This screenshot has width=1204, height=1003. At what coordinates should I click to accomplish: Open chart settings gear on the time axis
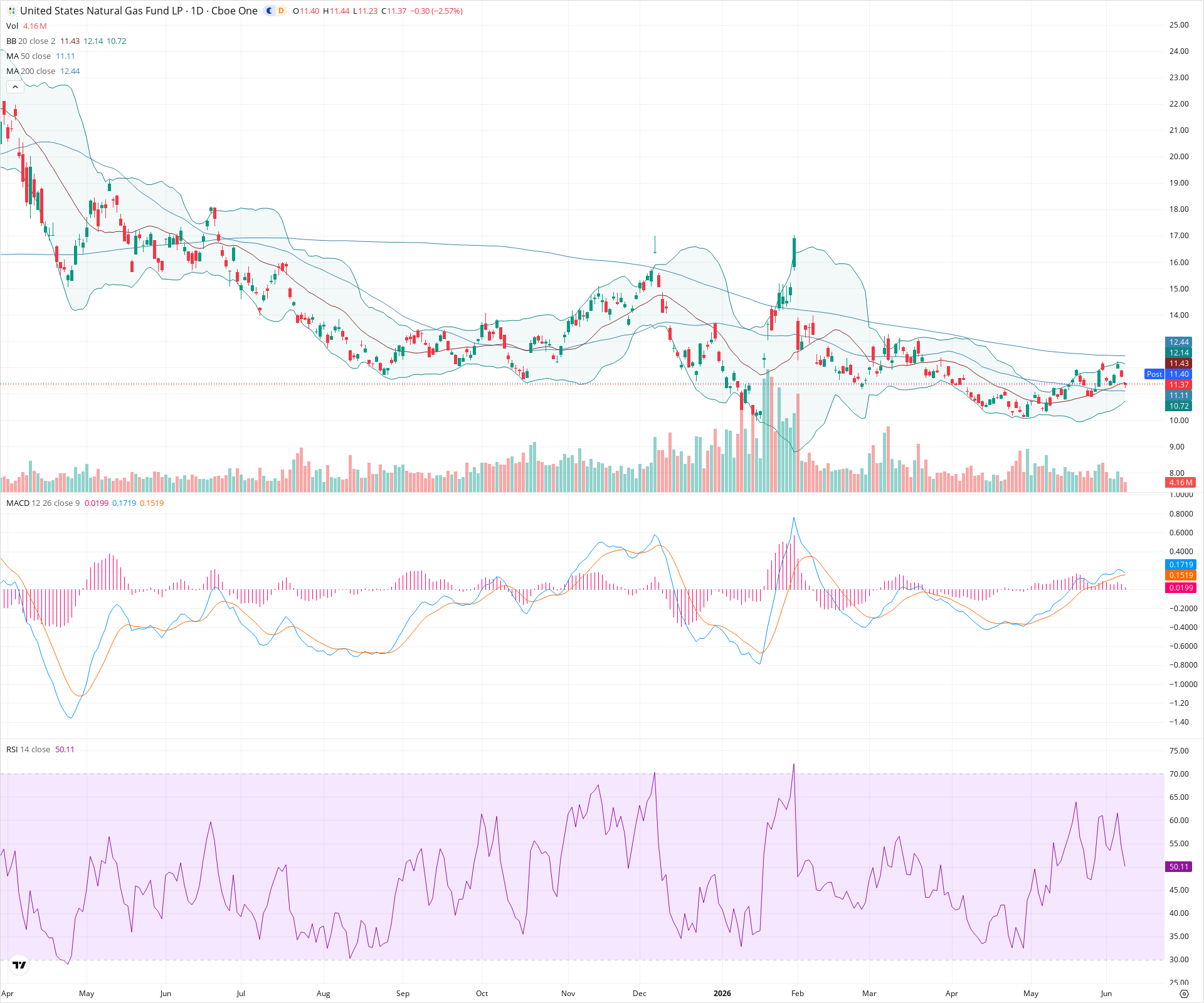pos(1184,994)
